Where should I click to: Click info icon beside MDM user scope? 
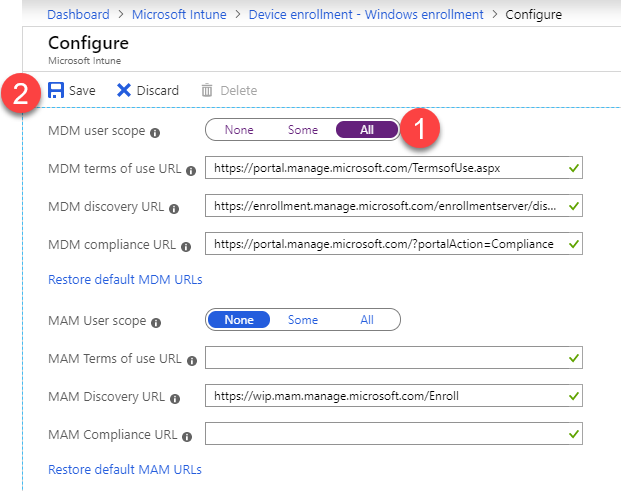click(x=155, y=133)
